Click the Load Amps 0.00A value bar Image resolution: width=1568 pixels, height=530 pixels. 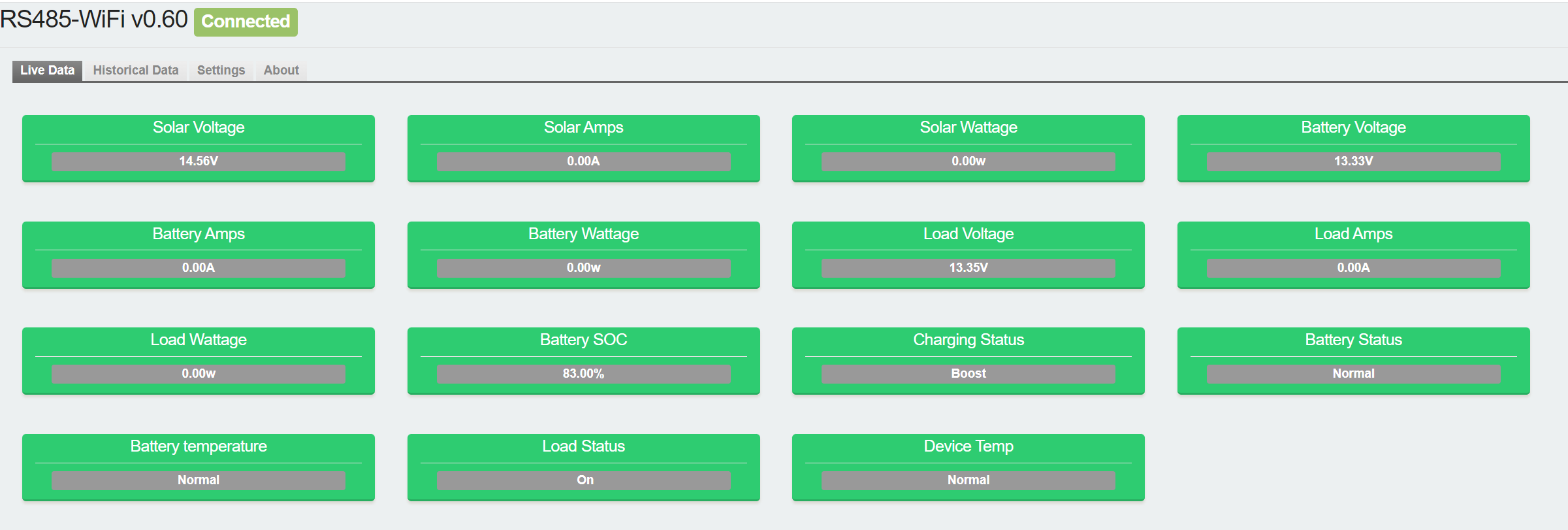coord(1354,268)
